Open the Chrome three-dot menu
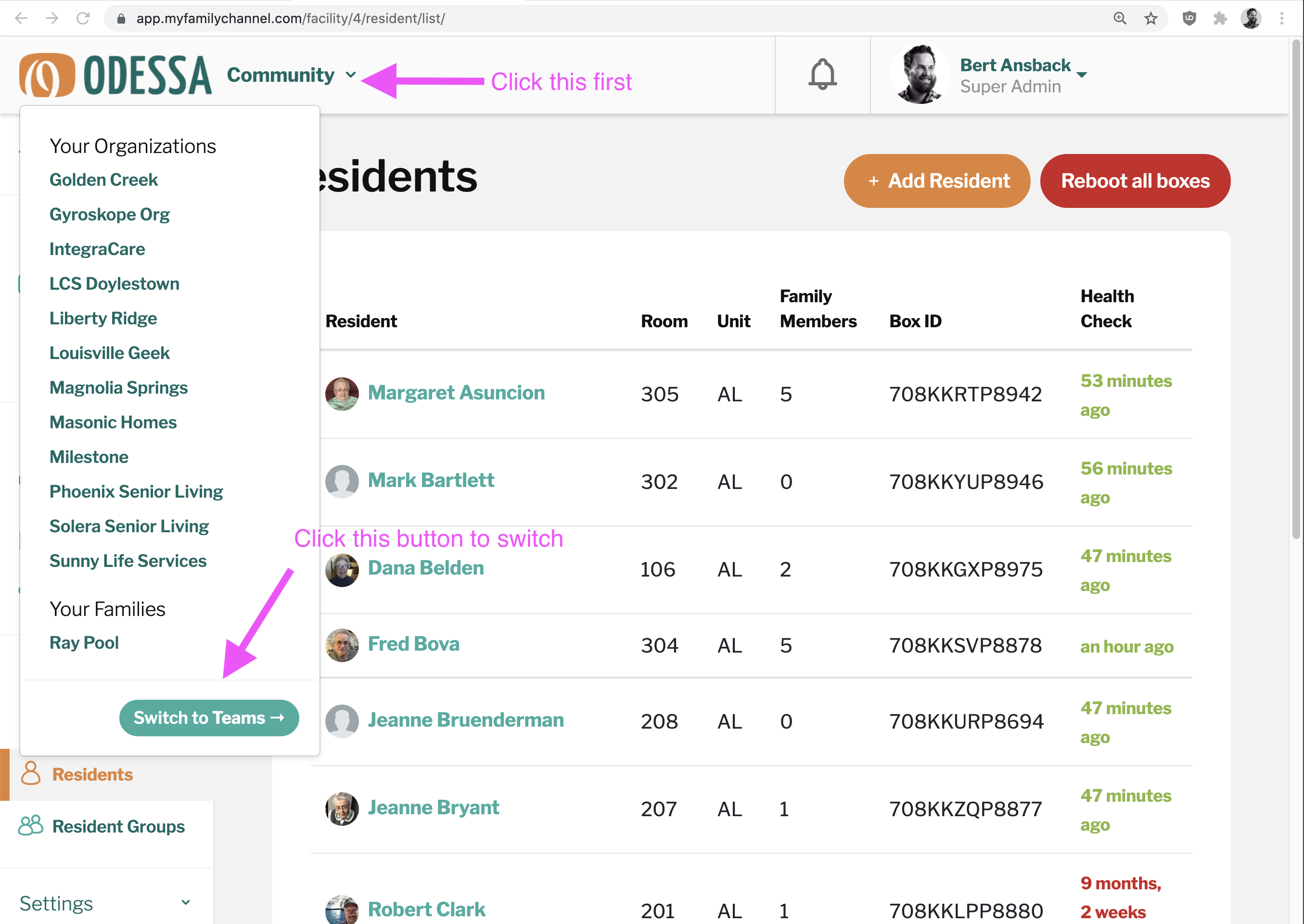 tap(1282, 18)
